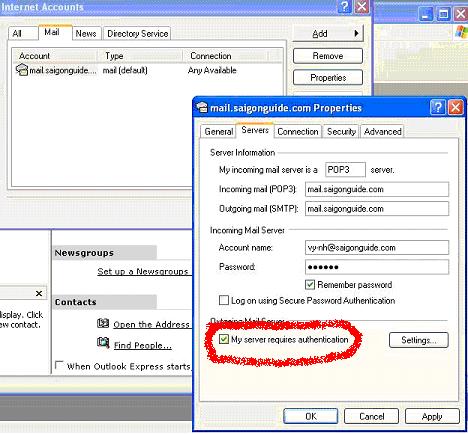Click the Apply button
Viewport: 468px width, 434px height.
point(432,416)
